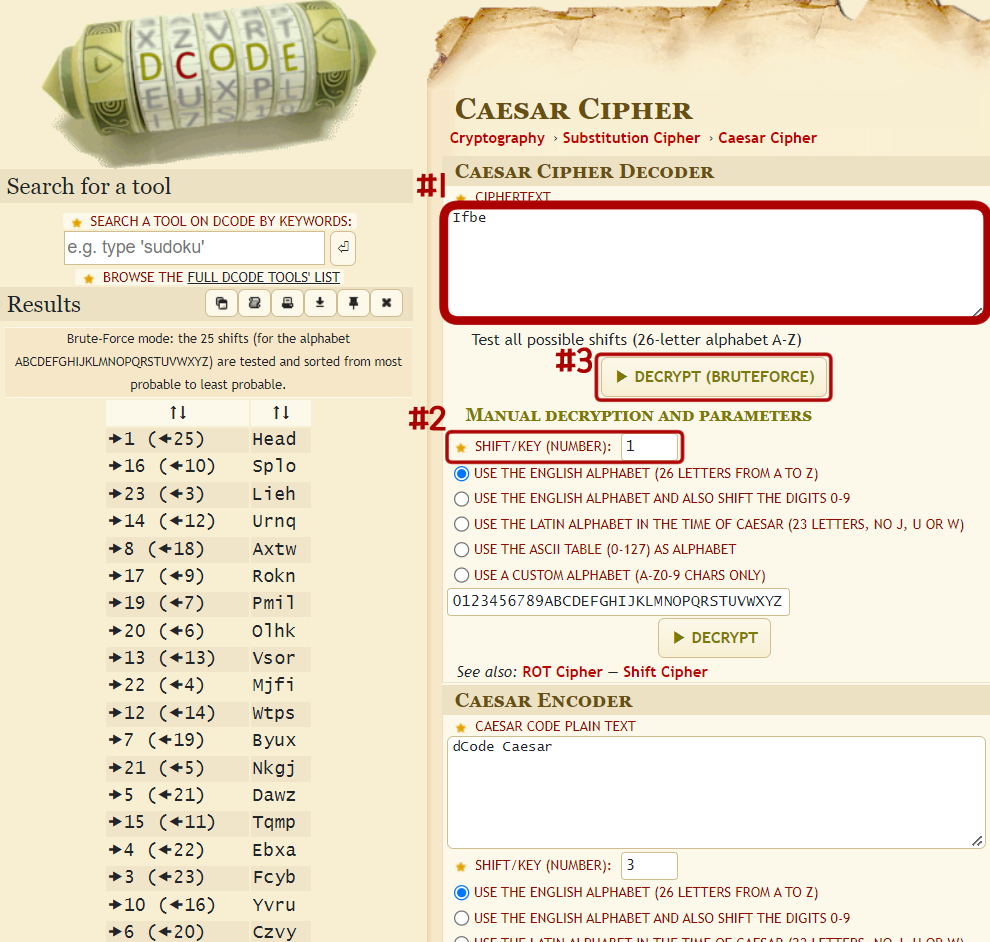Screen dimensions: 990x942
Task: Select Use the ASCII table option
Action: [462, 550]
